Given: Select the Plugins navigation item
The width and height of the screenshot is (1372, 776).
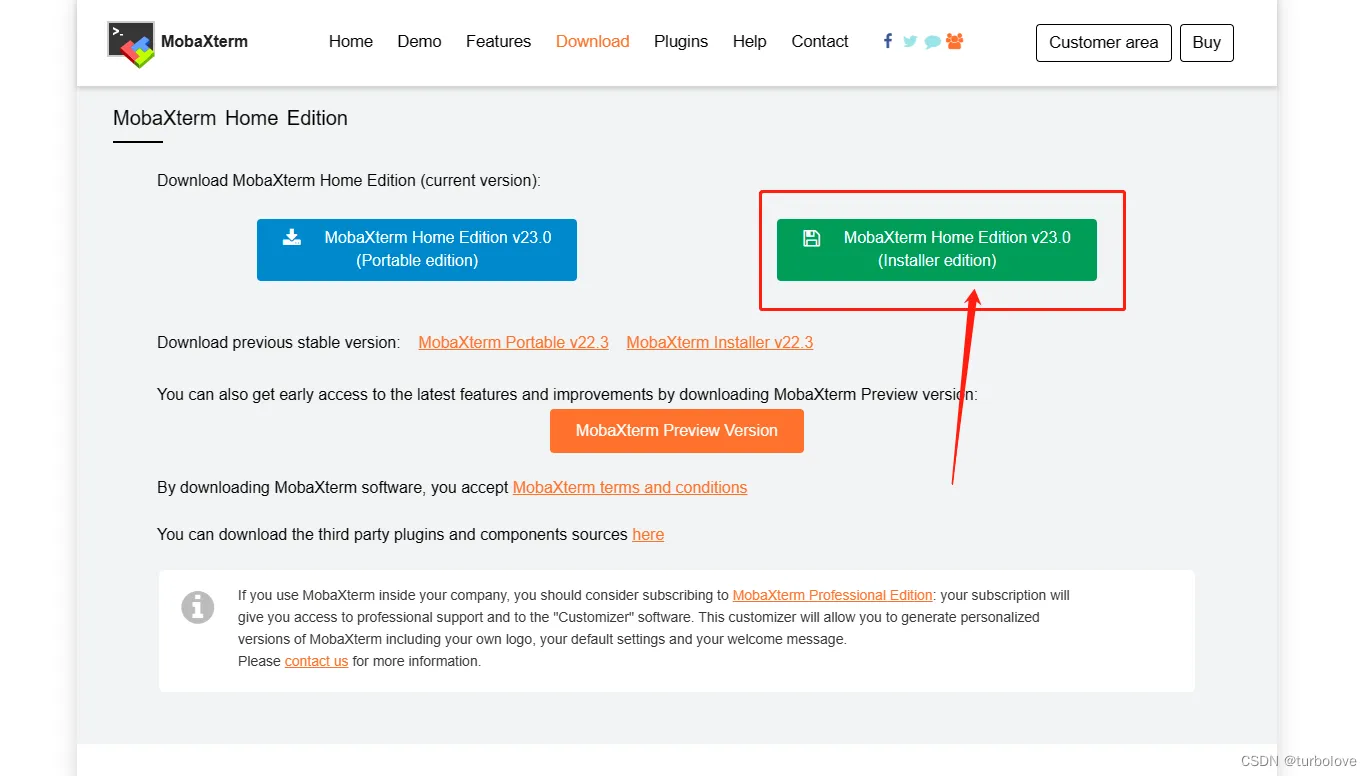Looking at the screenshot, I should [x=681, y=41].
